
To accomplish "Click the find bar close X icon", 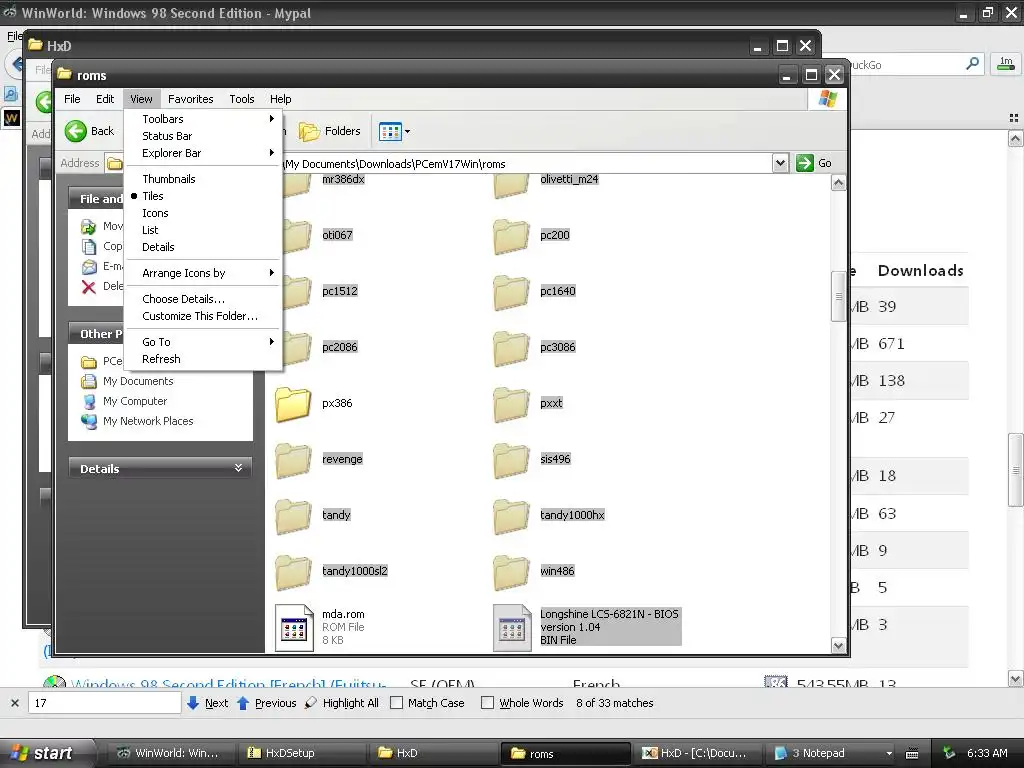I will [14, 703].
